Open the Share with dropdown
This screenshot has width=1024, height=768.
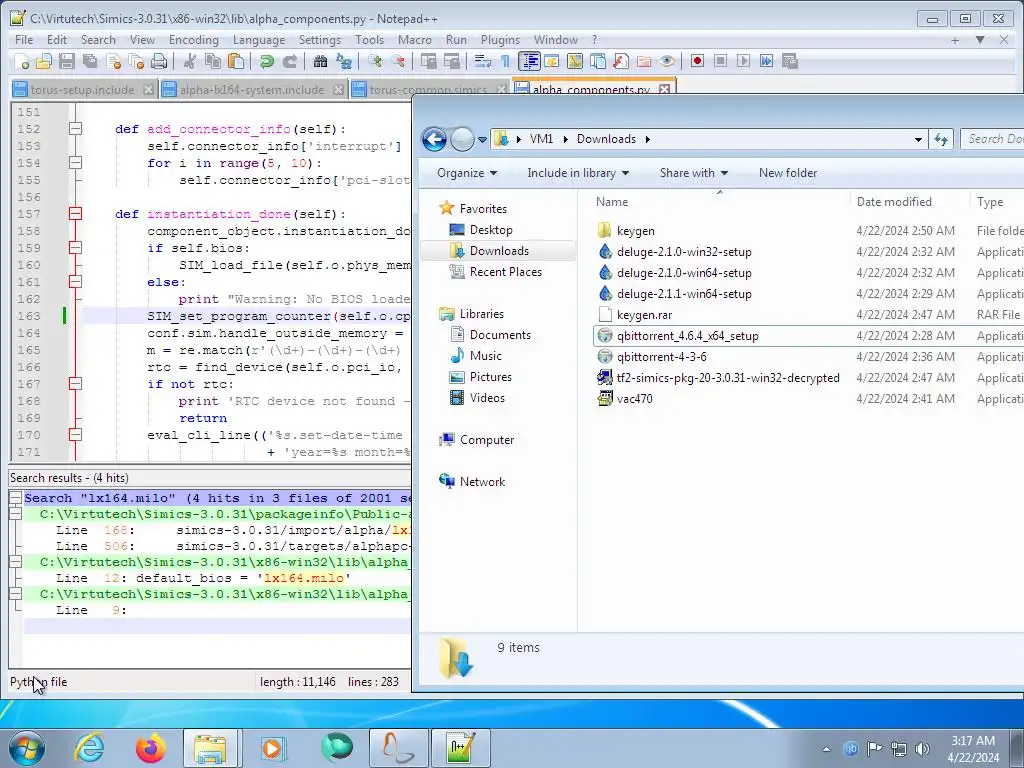coord(694,173)
